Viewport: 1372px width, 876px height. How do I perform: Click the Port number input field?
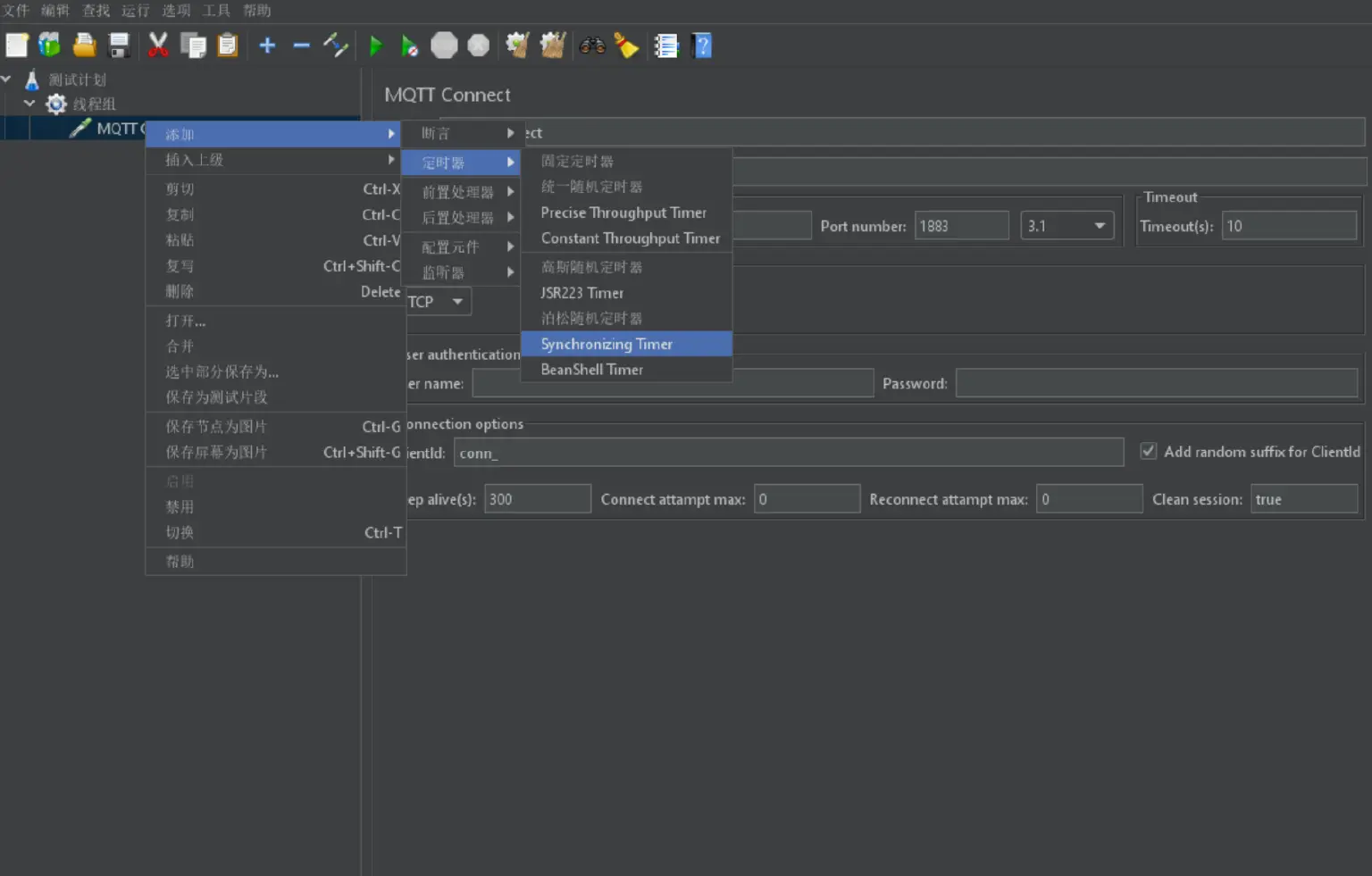click(961, 226)
